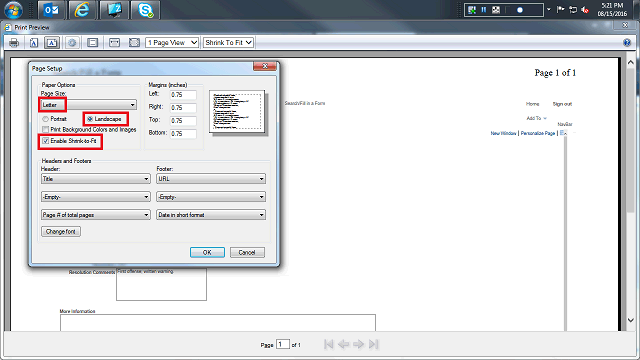Open the Page Size Letter dropdown
This screenshot has height=360, width=640.
tap(89, 105)
